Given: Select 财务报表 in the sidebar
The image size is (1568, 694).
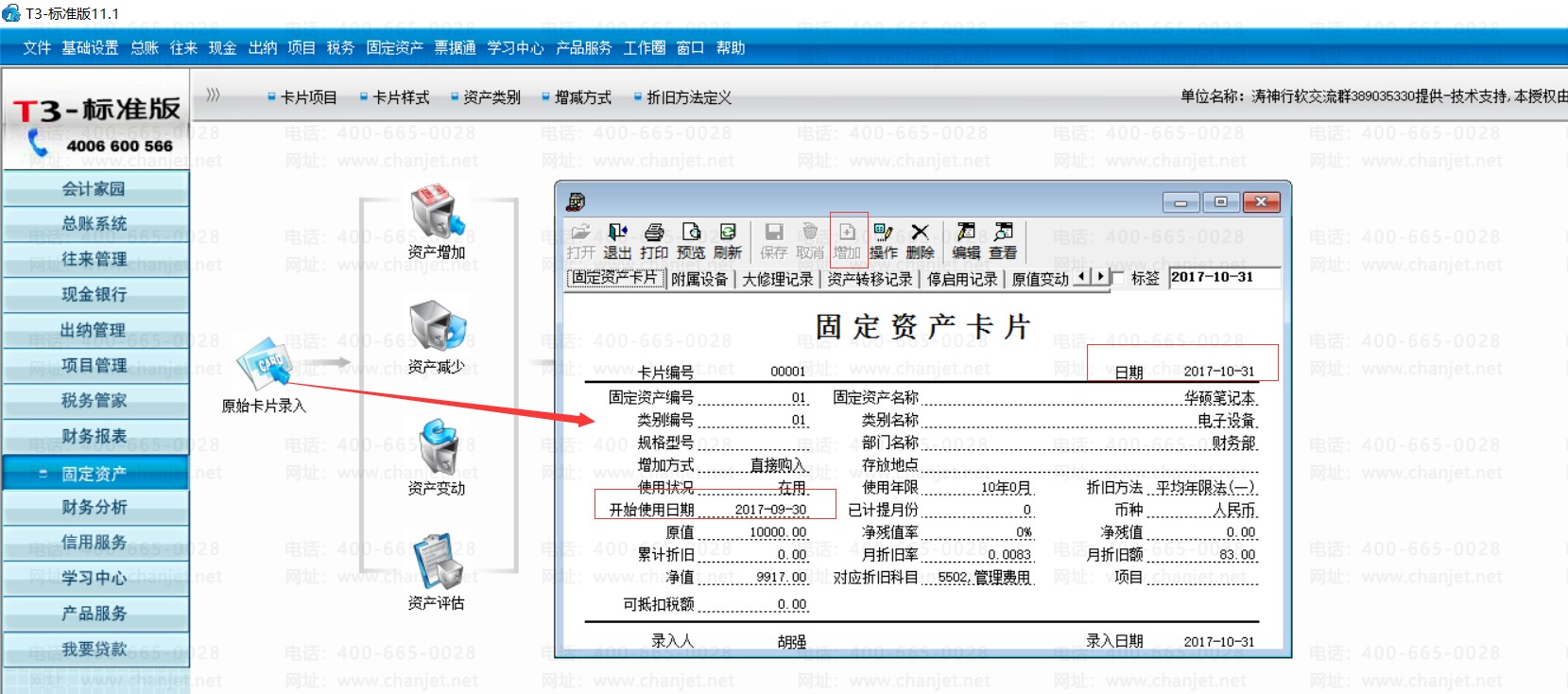Looking at the screenshot, I should 95,436.
